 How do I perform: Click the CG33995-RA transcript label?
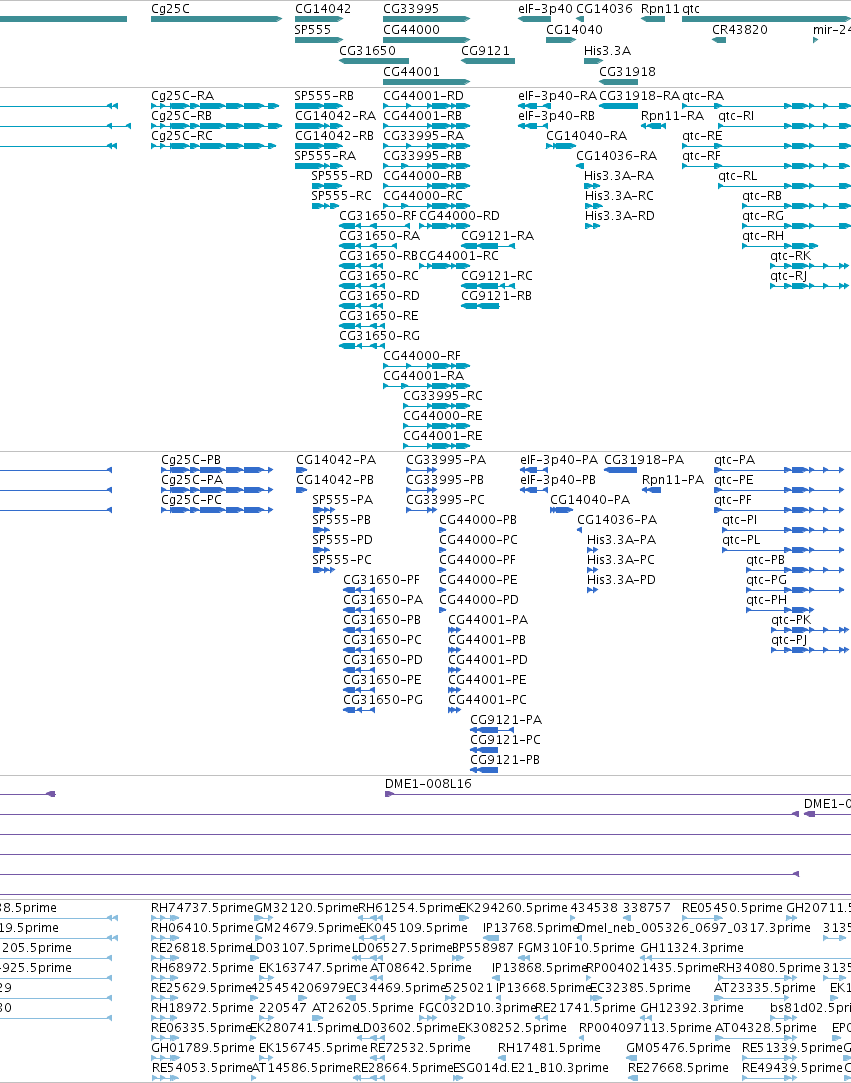(423, 135)
